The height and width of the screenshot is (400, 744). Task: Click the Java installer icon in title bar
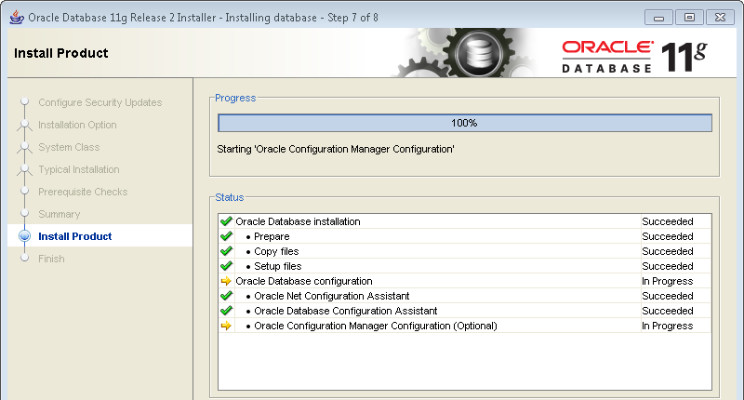[17, 18]
